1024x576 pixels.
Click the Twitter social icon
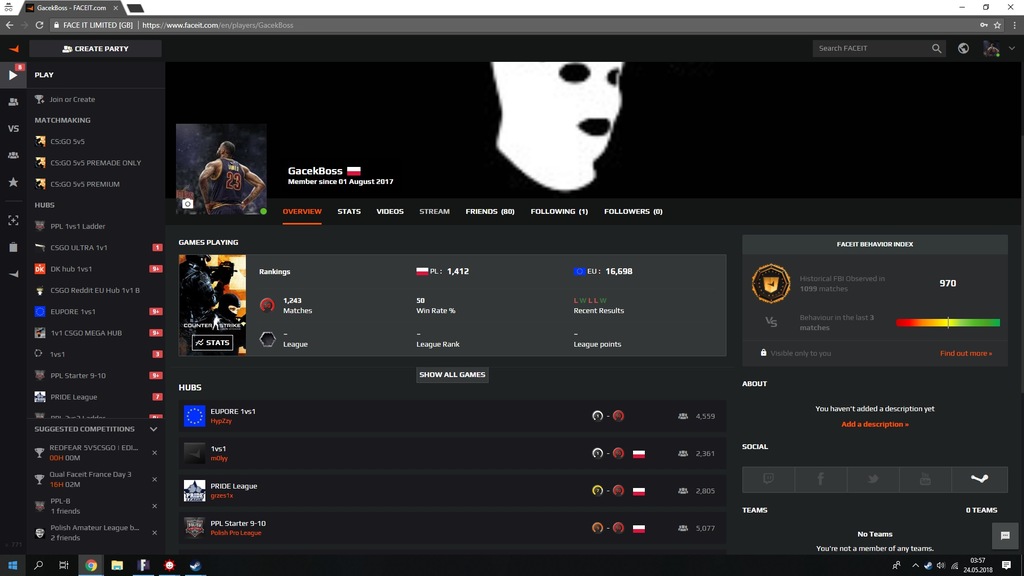[x=873, y=479]
